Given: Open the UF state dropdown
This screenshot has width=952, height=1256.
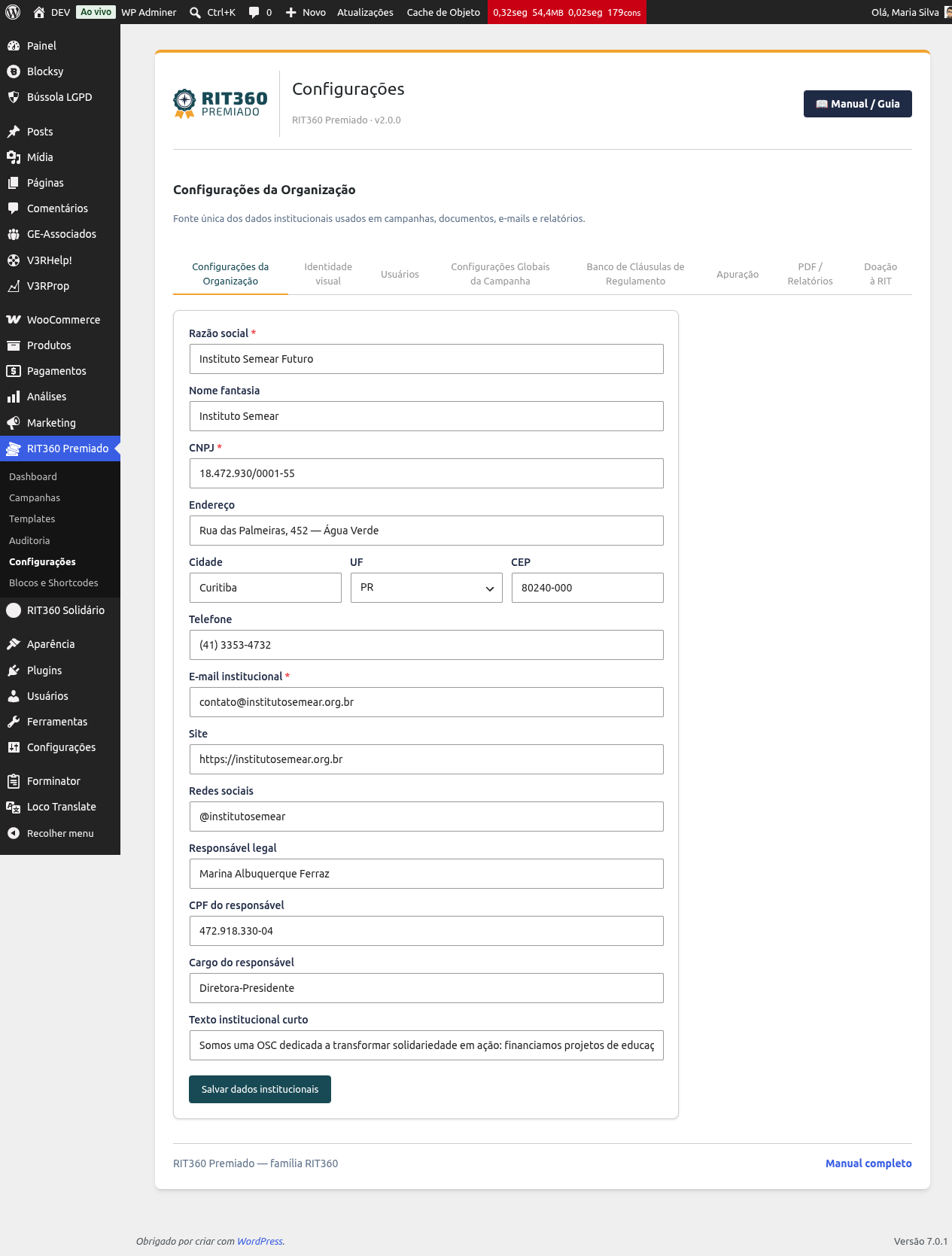Looking at the screenshot, I should click(427, 588).
